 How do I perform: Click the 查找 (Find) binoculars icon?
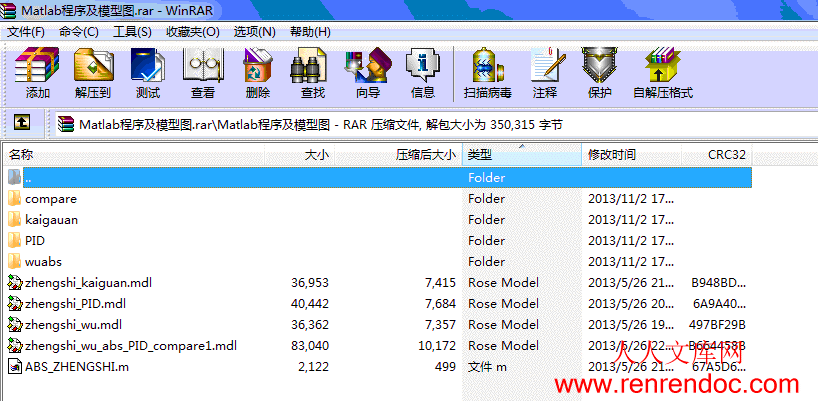(x=311, y=65)
